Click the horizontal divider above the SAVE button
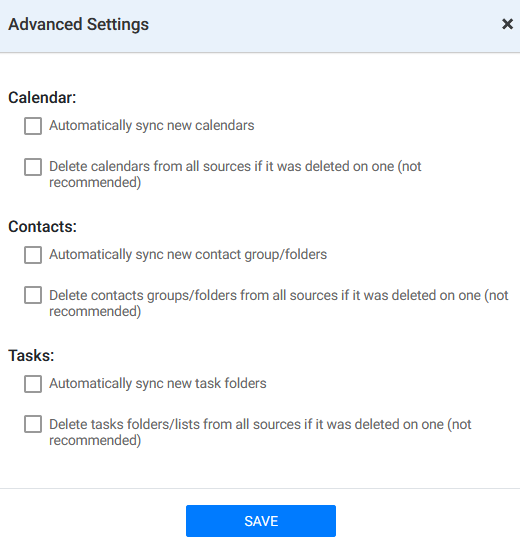This screenshot has width=520, height=547. coord(260,488)
